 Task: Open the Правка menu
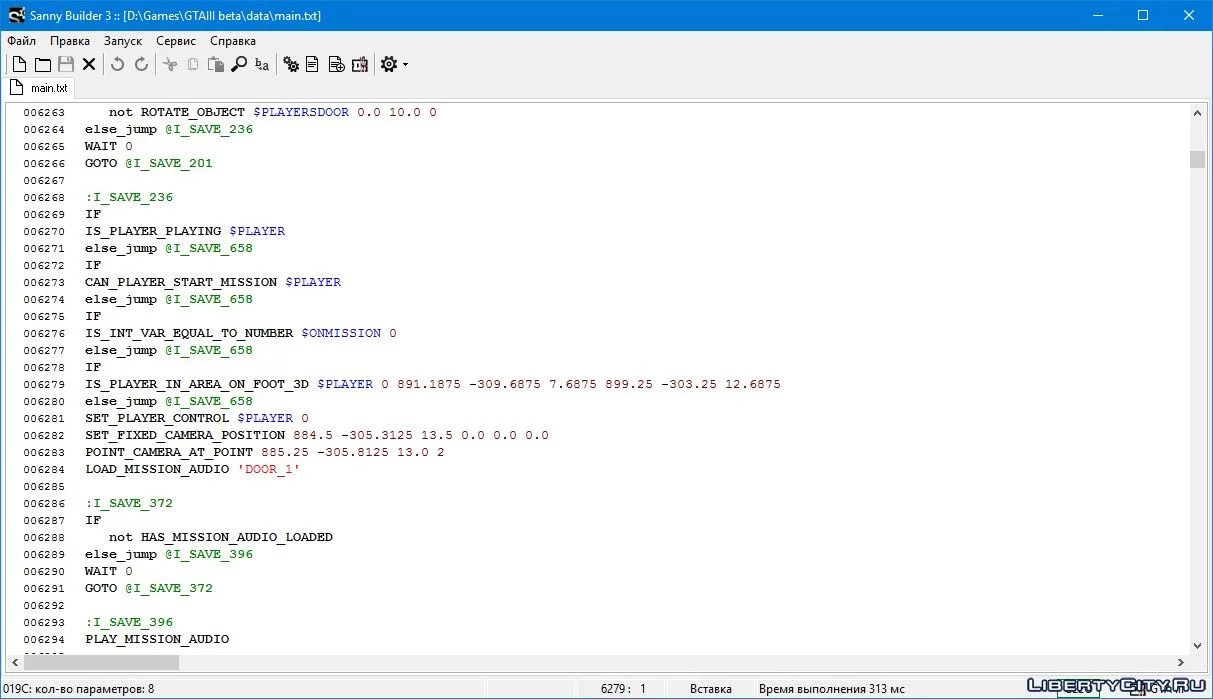(70, 41)
